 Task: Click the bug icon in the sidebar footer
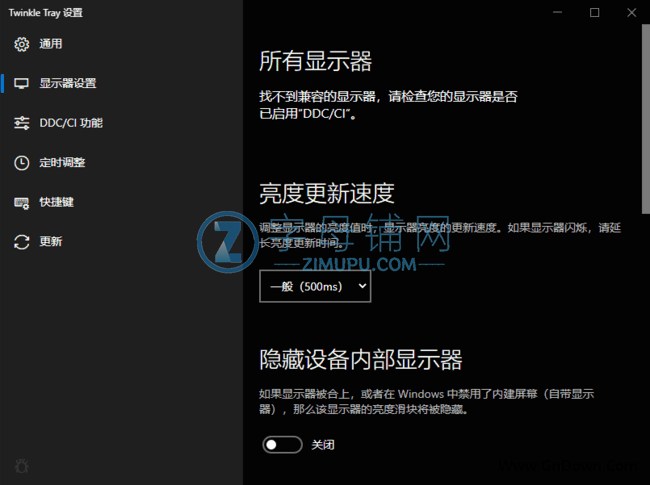22,466
